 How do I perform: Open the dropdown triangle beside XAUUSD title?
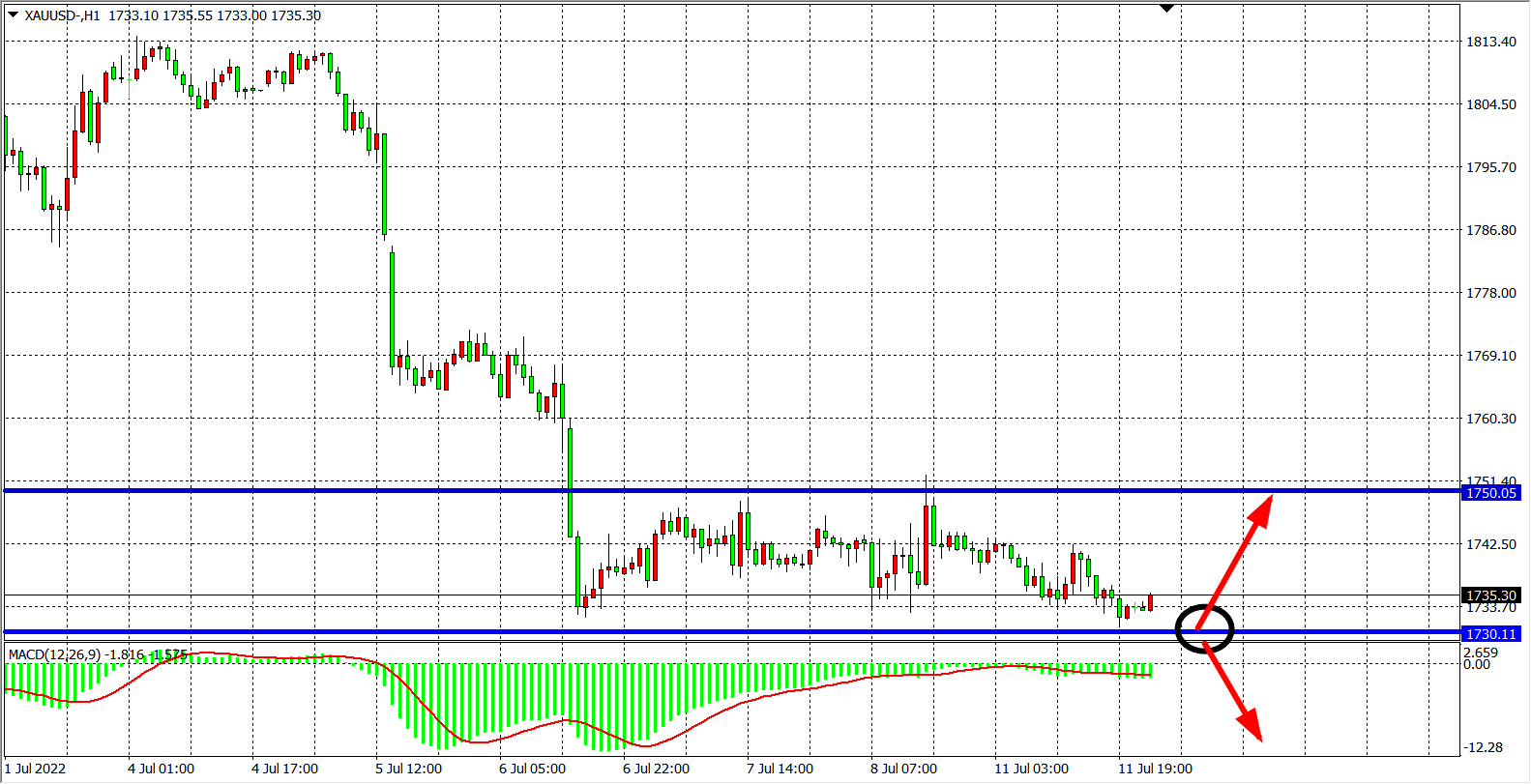tap(13, 15)
